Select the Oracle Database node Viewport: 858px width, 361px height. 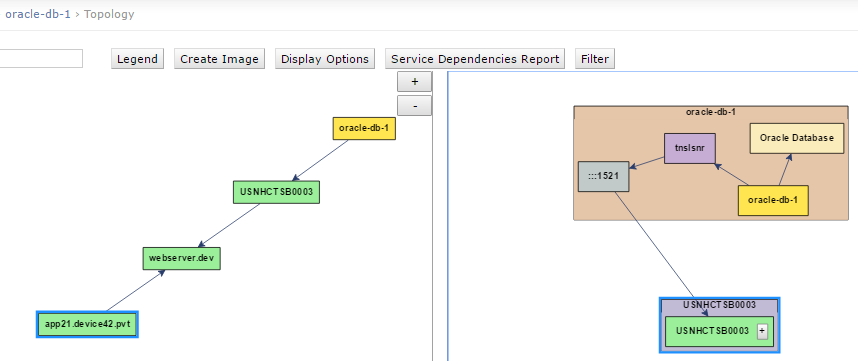[797, 138]
